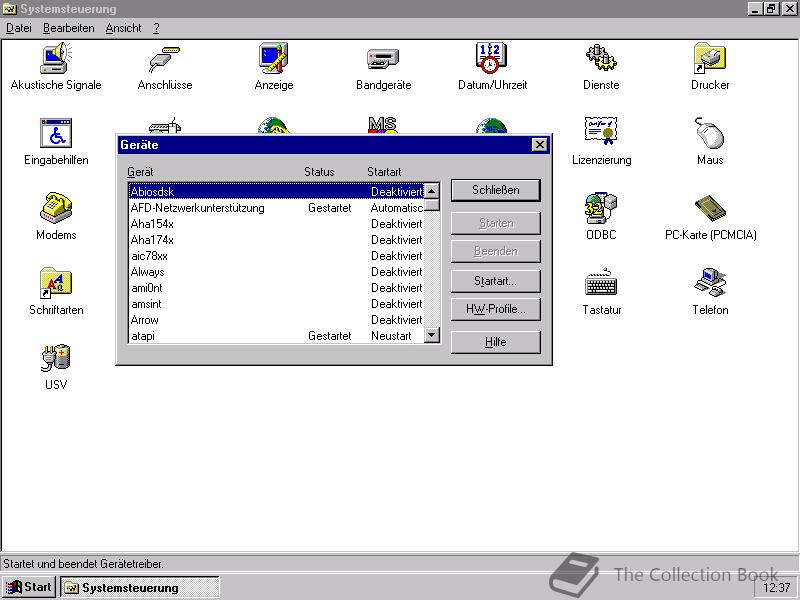800x600 pixels.
Task: Restore the Systemsteuerung window size
Action: (x=771, y=9)
